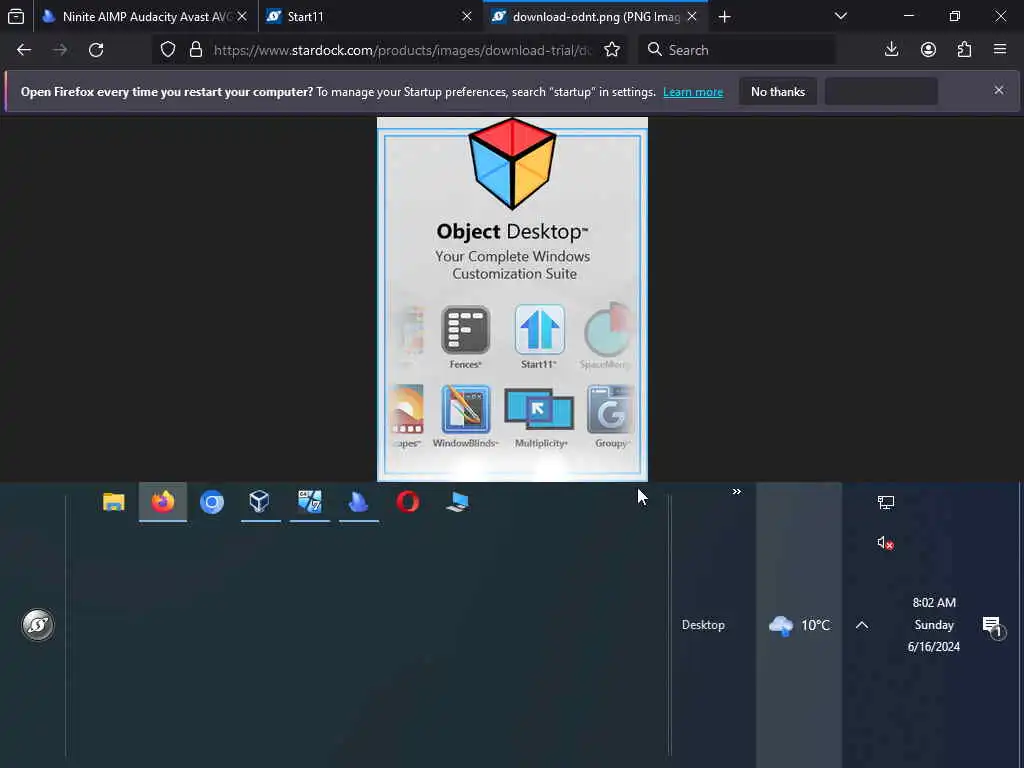Open the Firefox application menu
Viewport: 1024px width, 768px height.
[1000, 50]
